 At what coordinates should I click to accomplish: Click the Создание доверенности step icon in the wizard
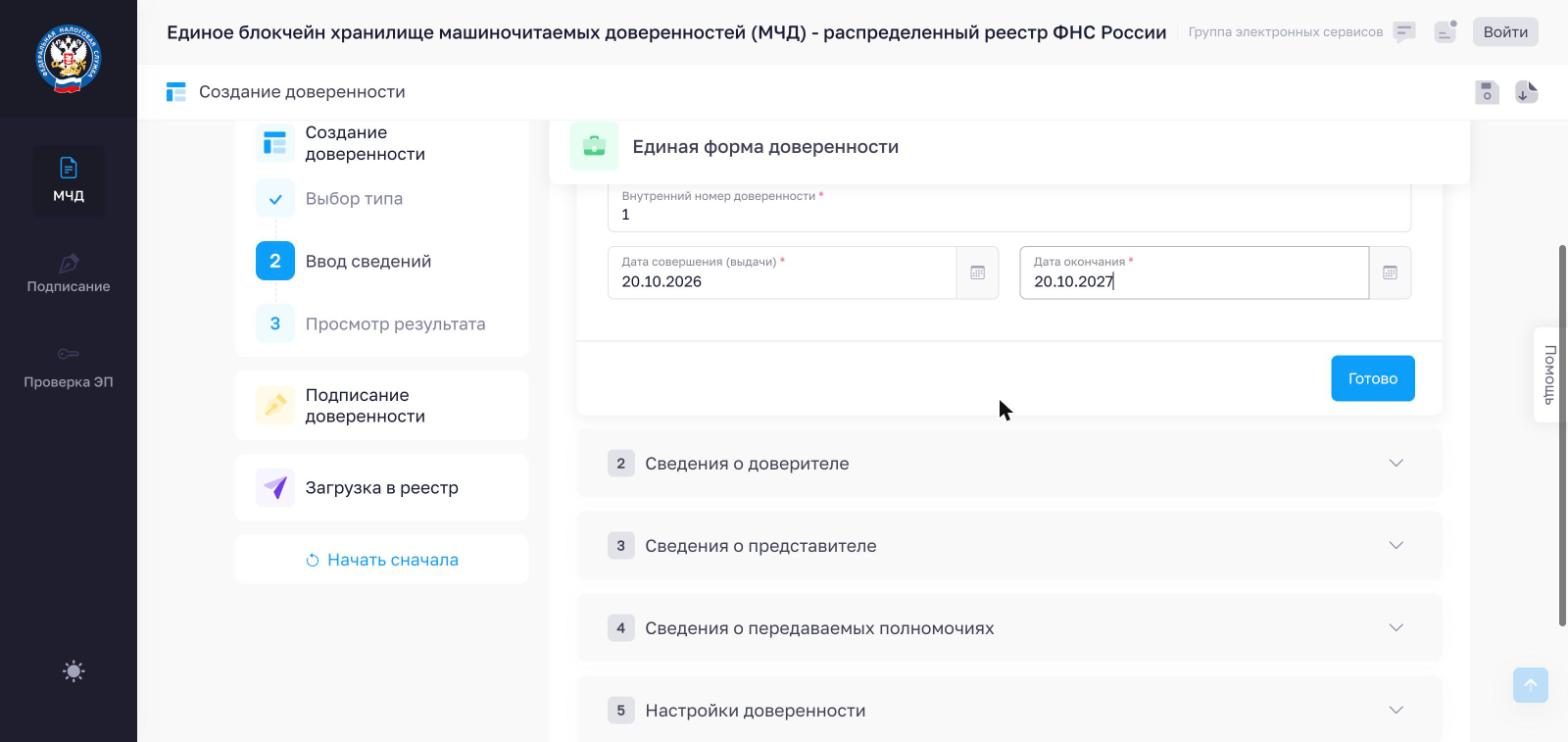pyautogui.click(x=275, y=143)
